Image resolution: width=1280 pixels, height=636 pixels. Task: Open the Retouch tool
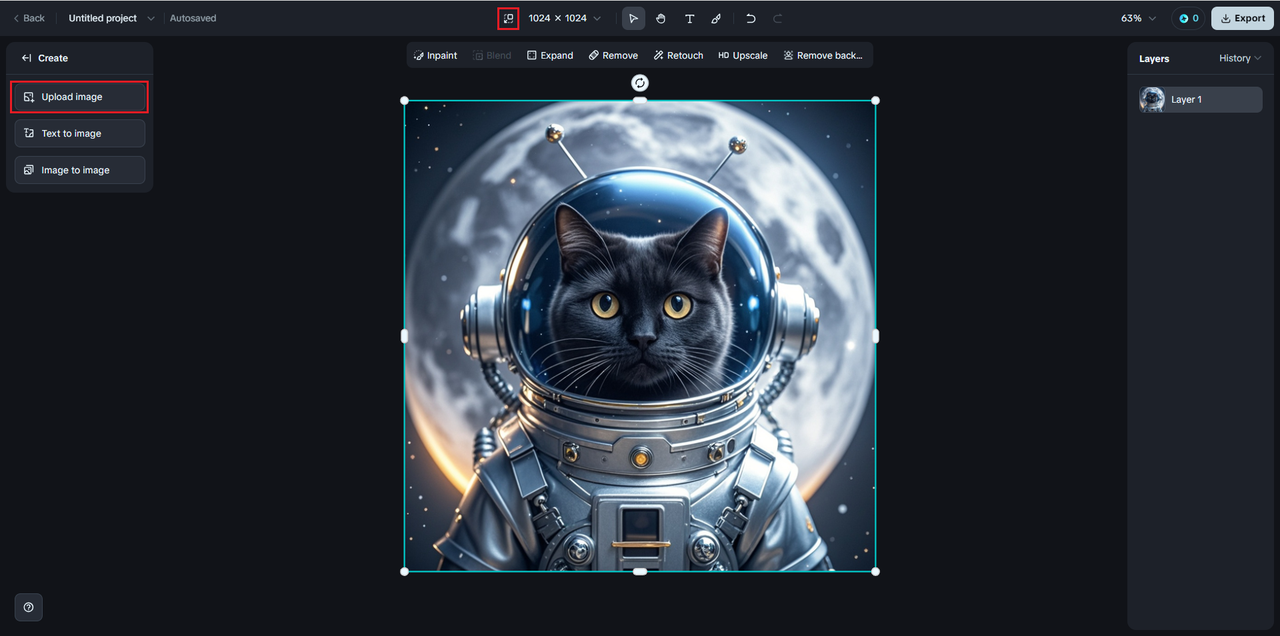tap(678, 55)
